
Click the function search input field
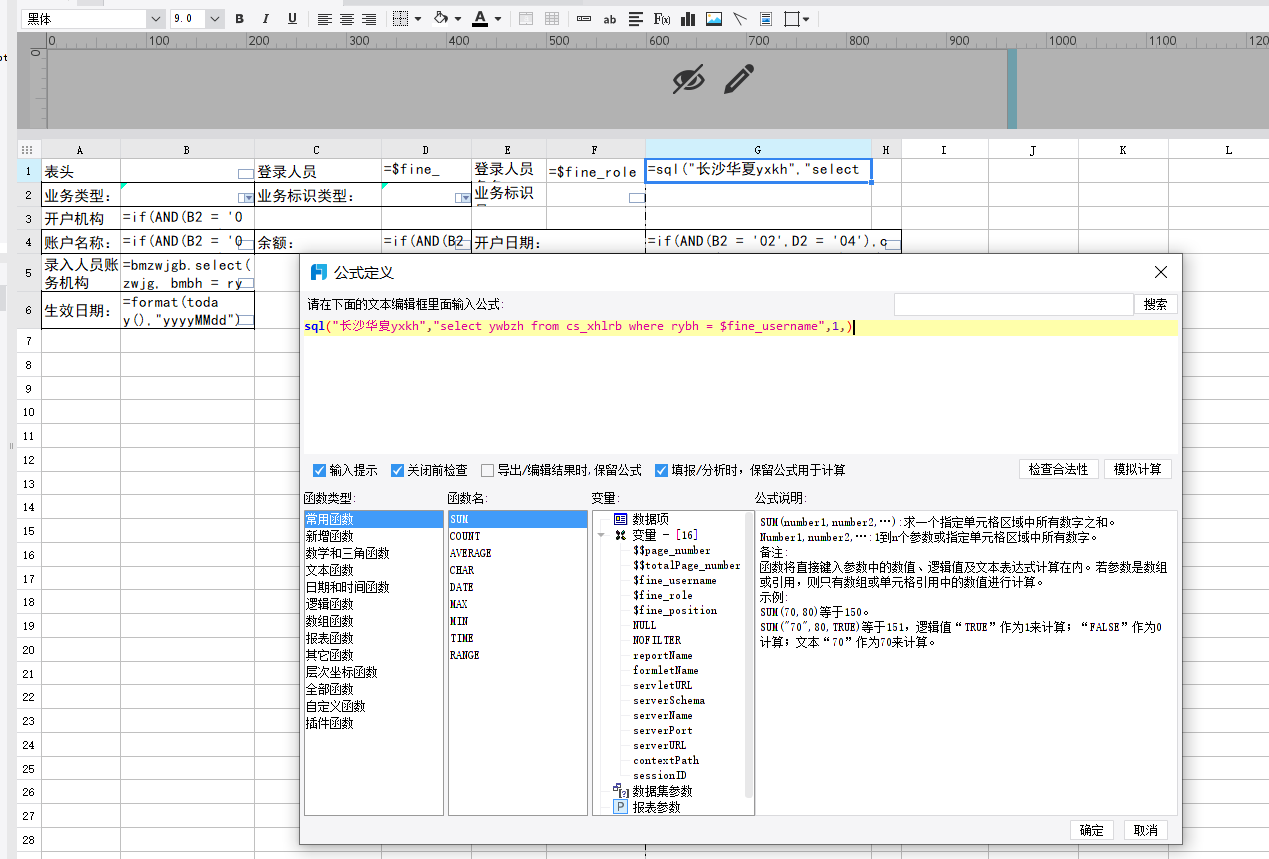[x=1013, y=304]
